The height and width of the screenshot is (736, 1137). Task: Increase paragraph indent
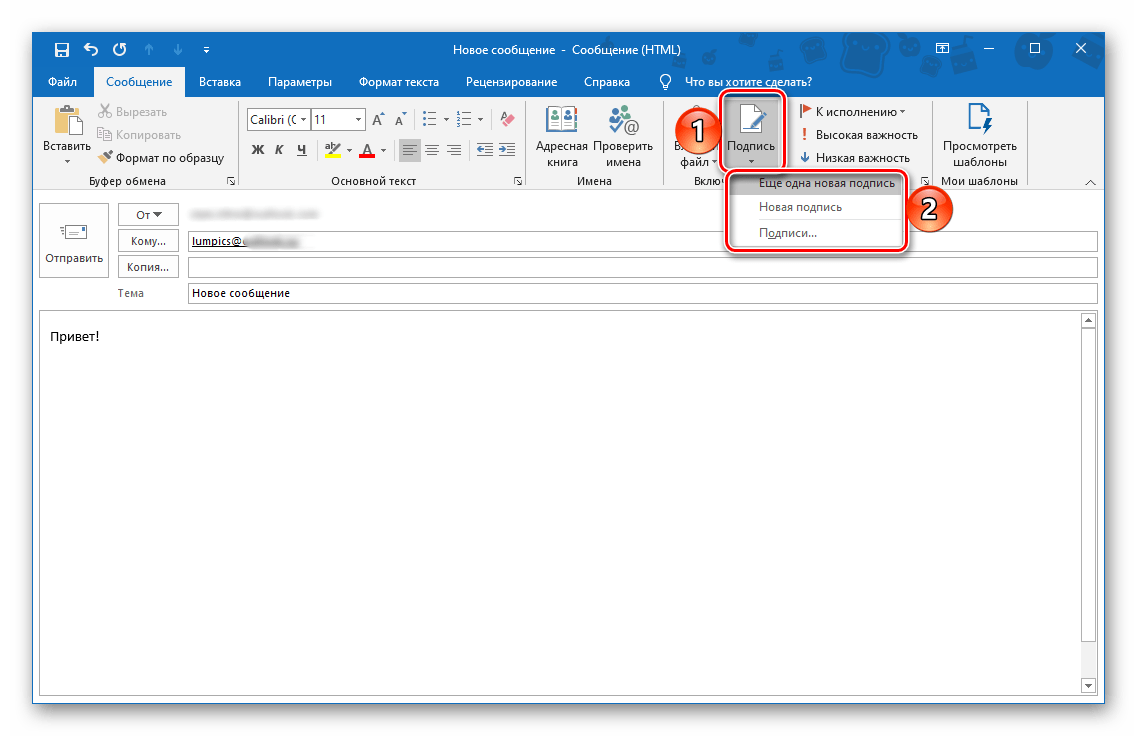(507, 150)
